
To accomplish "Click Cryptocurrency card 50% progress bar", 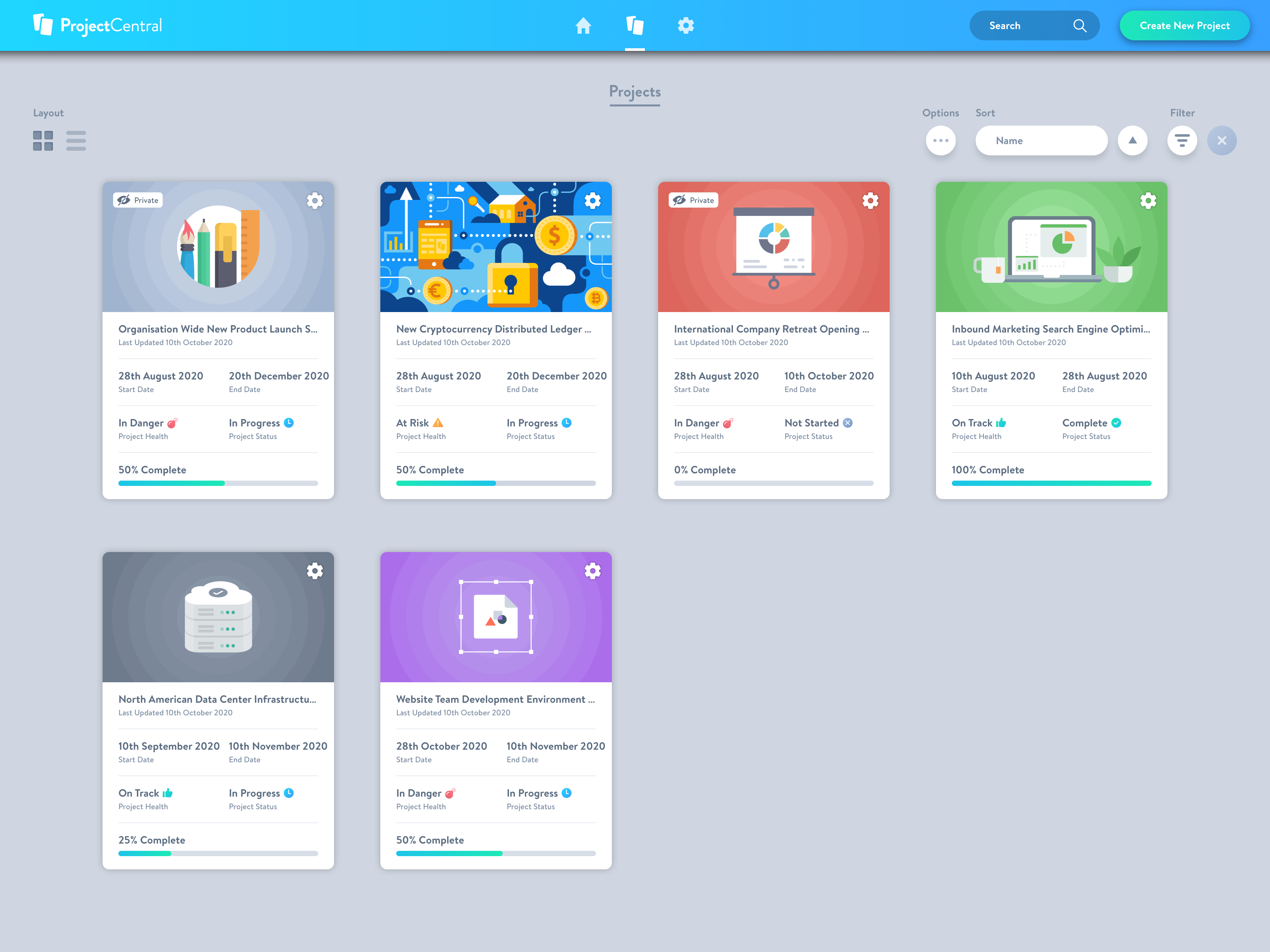I will [496, 483].
